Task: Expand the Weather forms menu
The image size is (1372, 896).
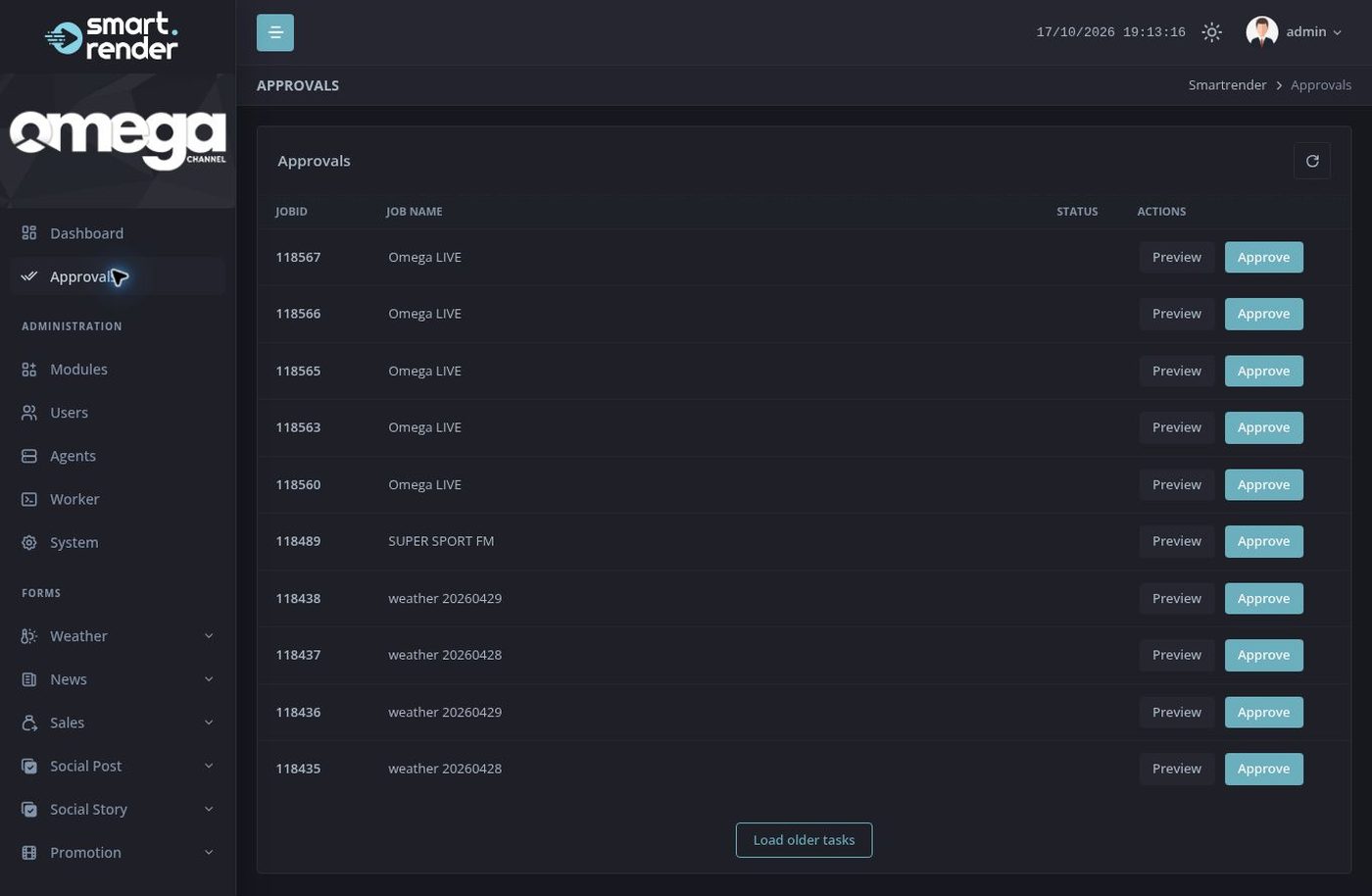Action: click(118, 636)
